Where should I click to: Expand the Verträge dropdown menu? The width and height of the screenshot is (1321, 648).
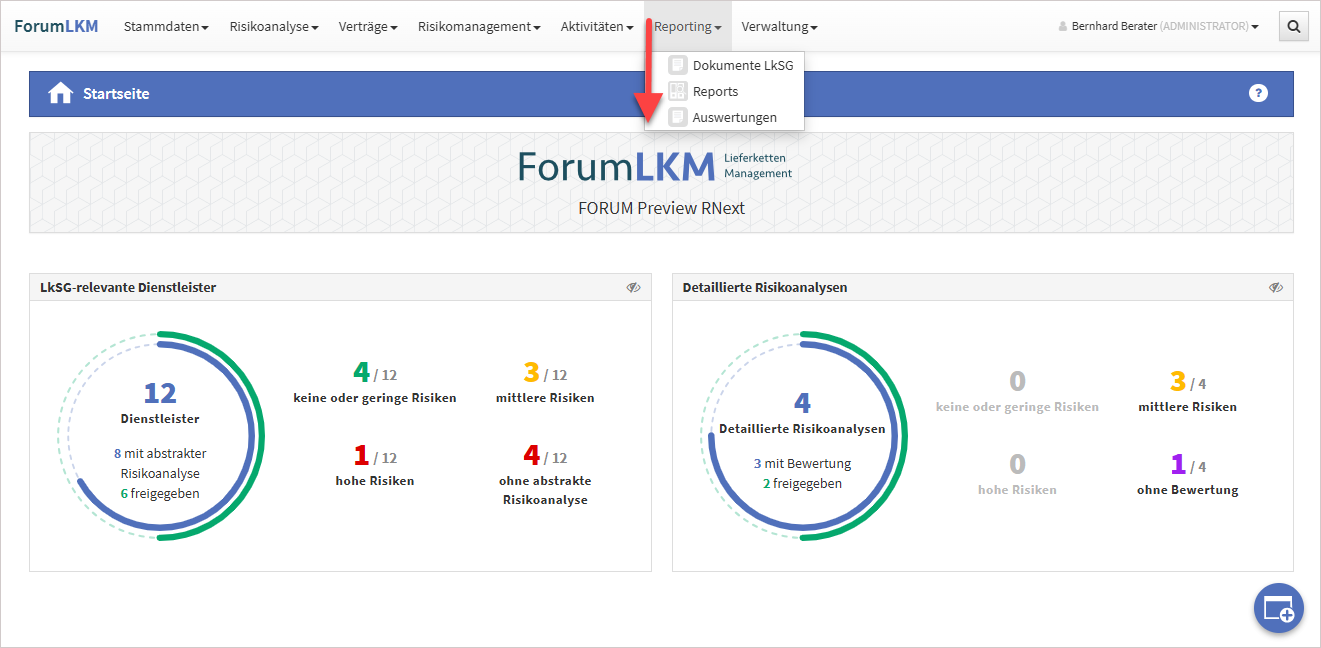[x=368, y=27]
